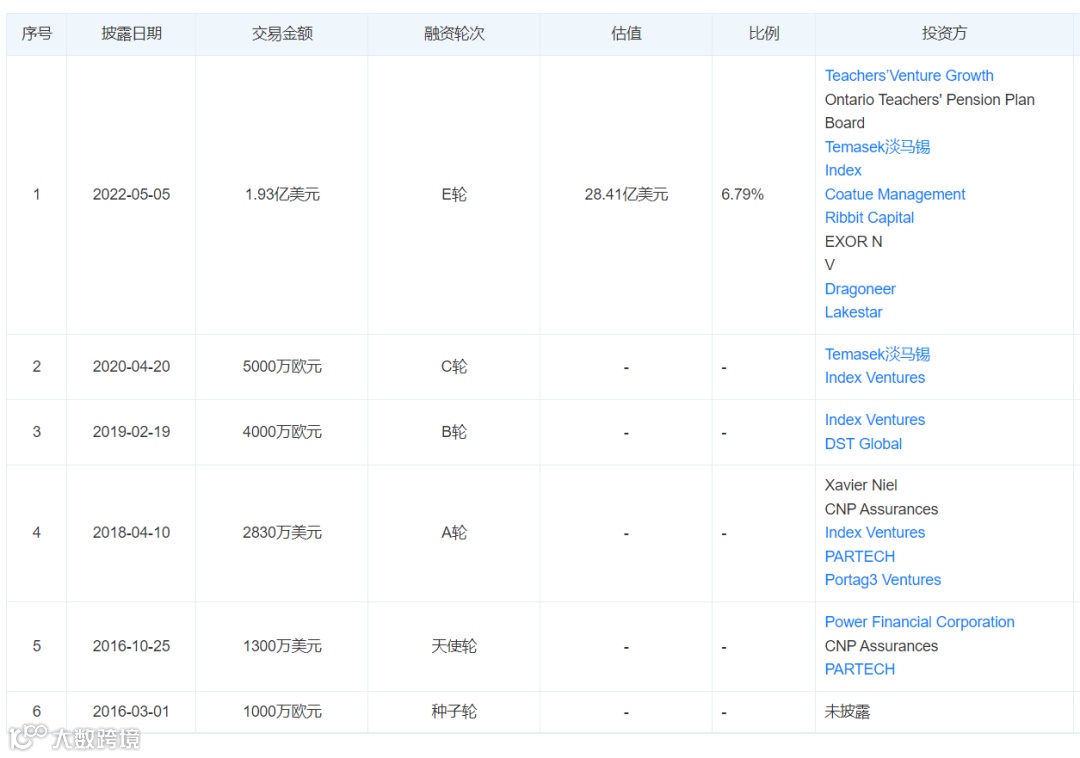Image resolution: width=1080 pixels, height=758 pixels.
Task: Select the EXOR N investor text
Action: click(853, 242)
